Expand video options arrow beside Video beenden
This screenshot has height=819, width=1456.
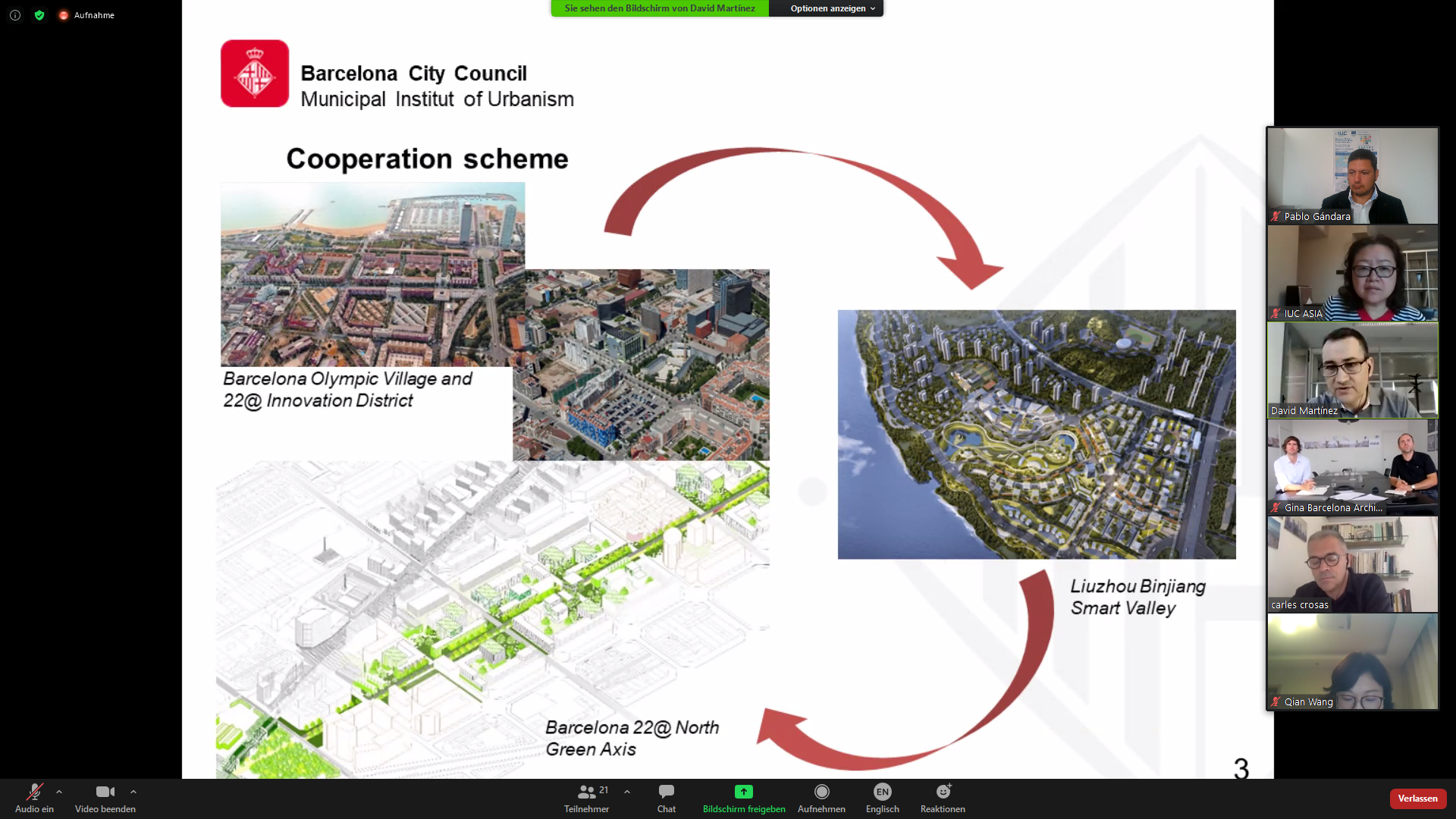[133, 792]
